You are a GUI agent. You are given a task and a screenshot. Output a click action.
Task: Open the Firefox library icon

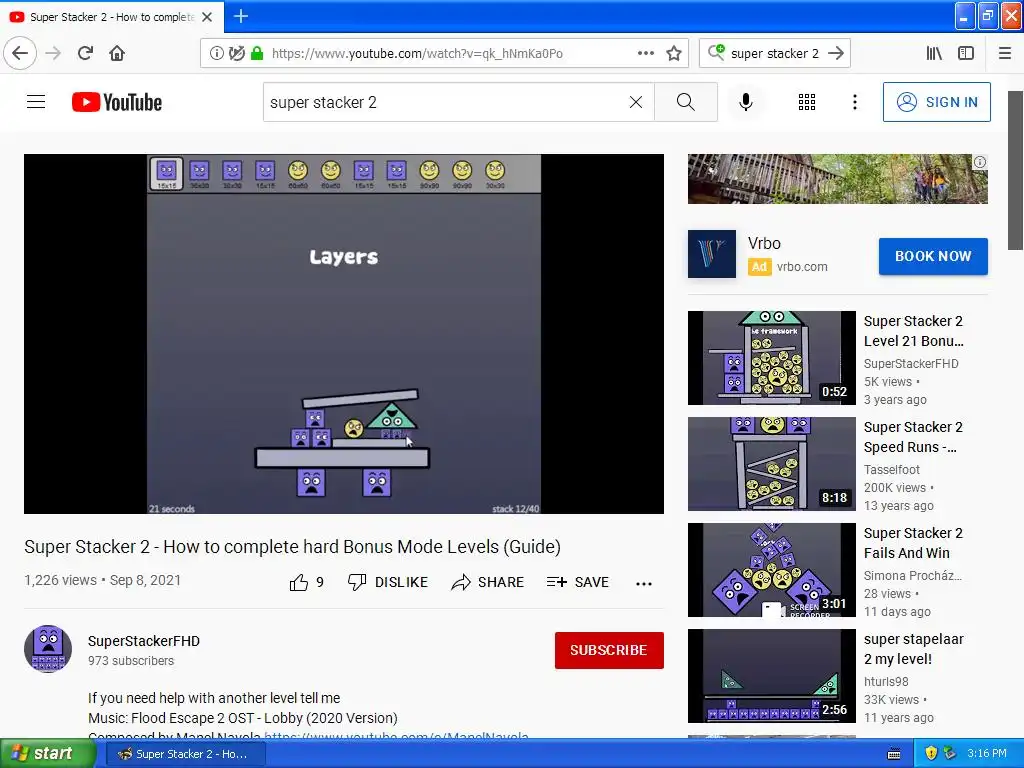click(x=934, y=53)
